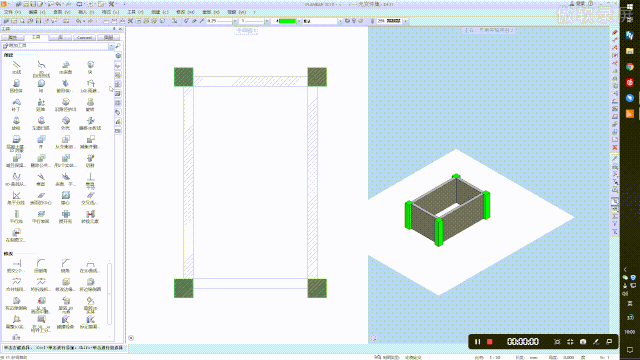Pause the screen recording
640x360 pixels.
click(x=477, y=342)
